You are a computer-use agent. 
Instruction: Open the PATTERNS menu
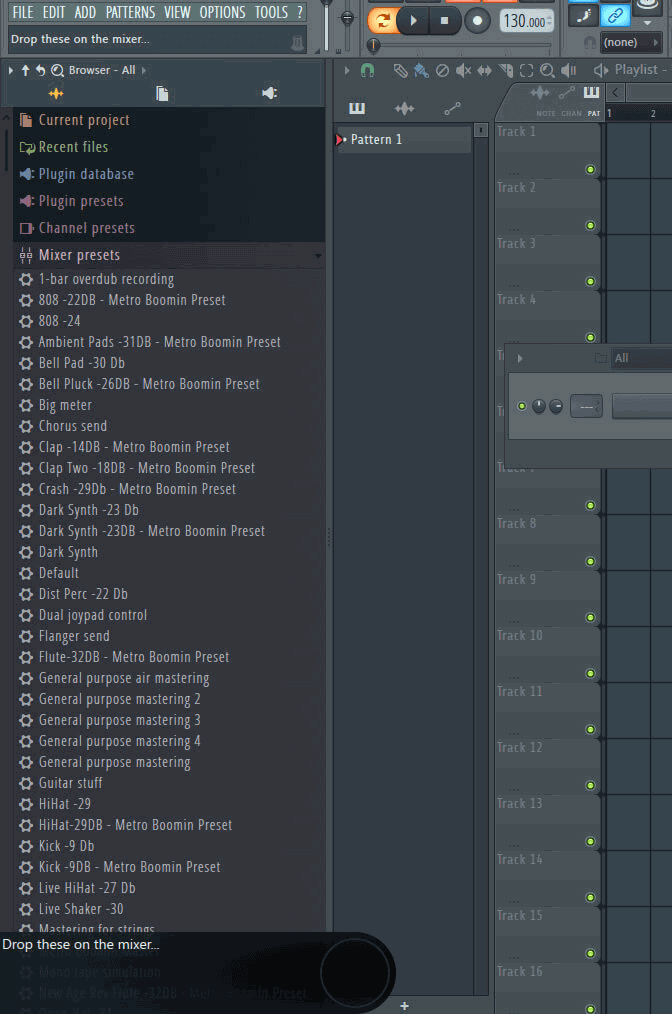130,12
